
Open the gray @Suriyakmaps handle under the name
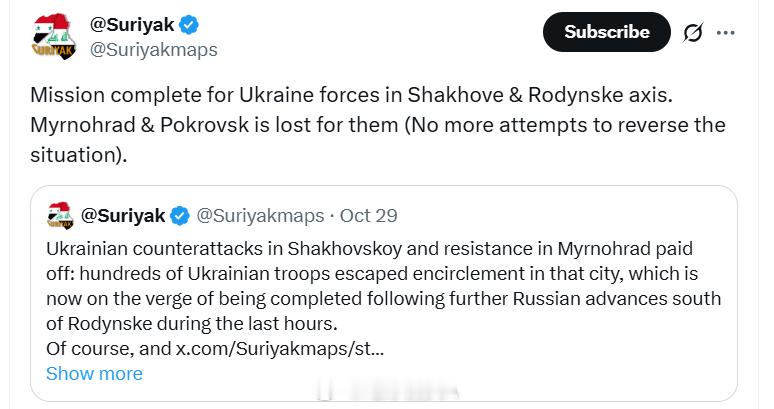tap(154, 49)
